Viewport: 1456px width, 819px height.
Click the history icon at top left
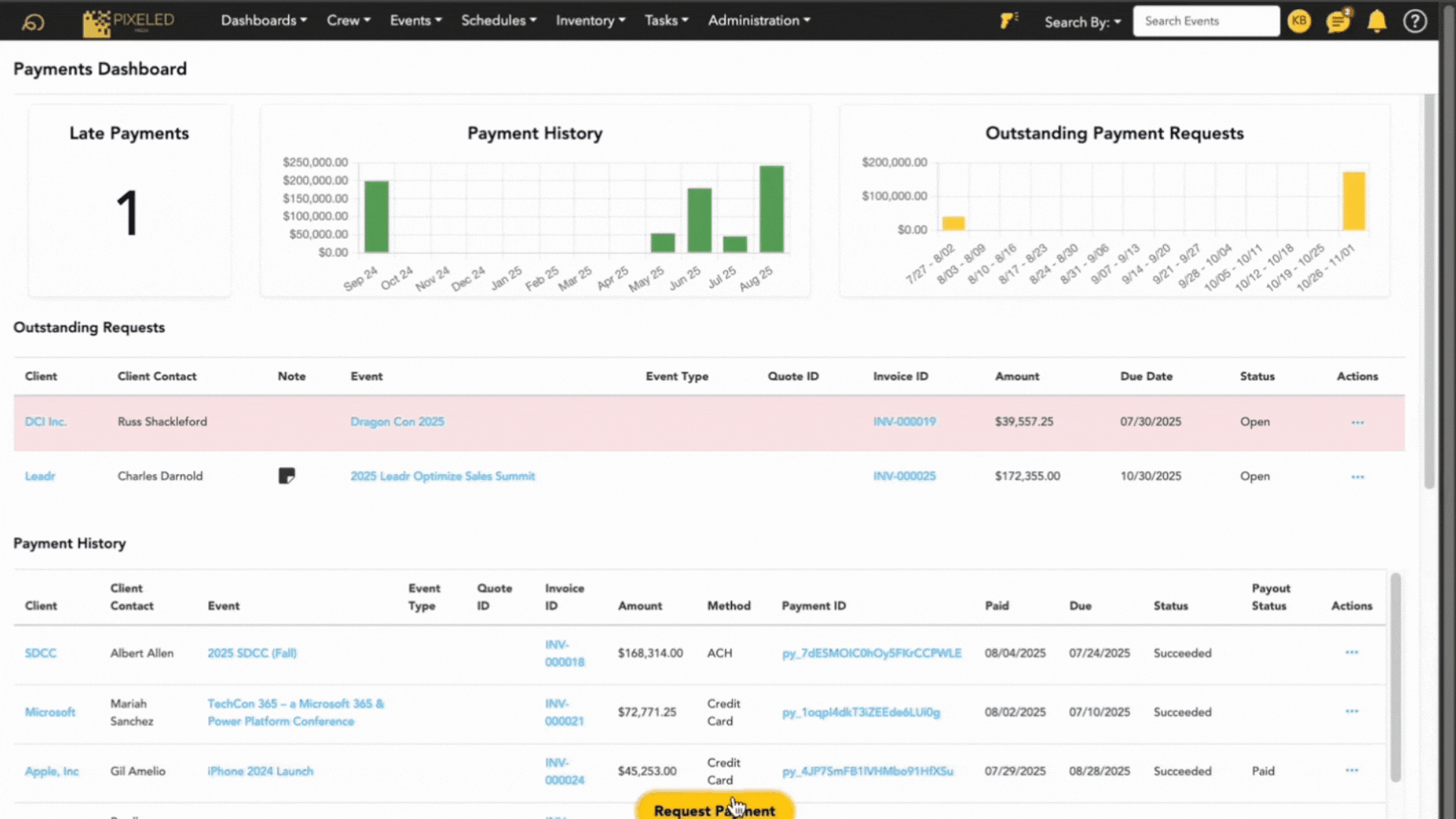[32, 20]
